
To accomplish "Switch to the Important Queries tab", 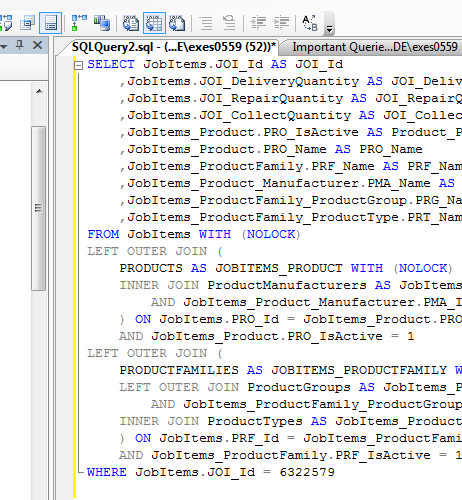I will point(375,47).
